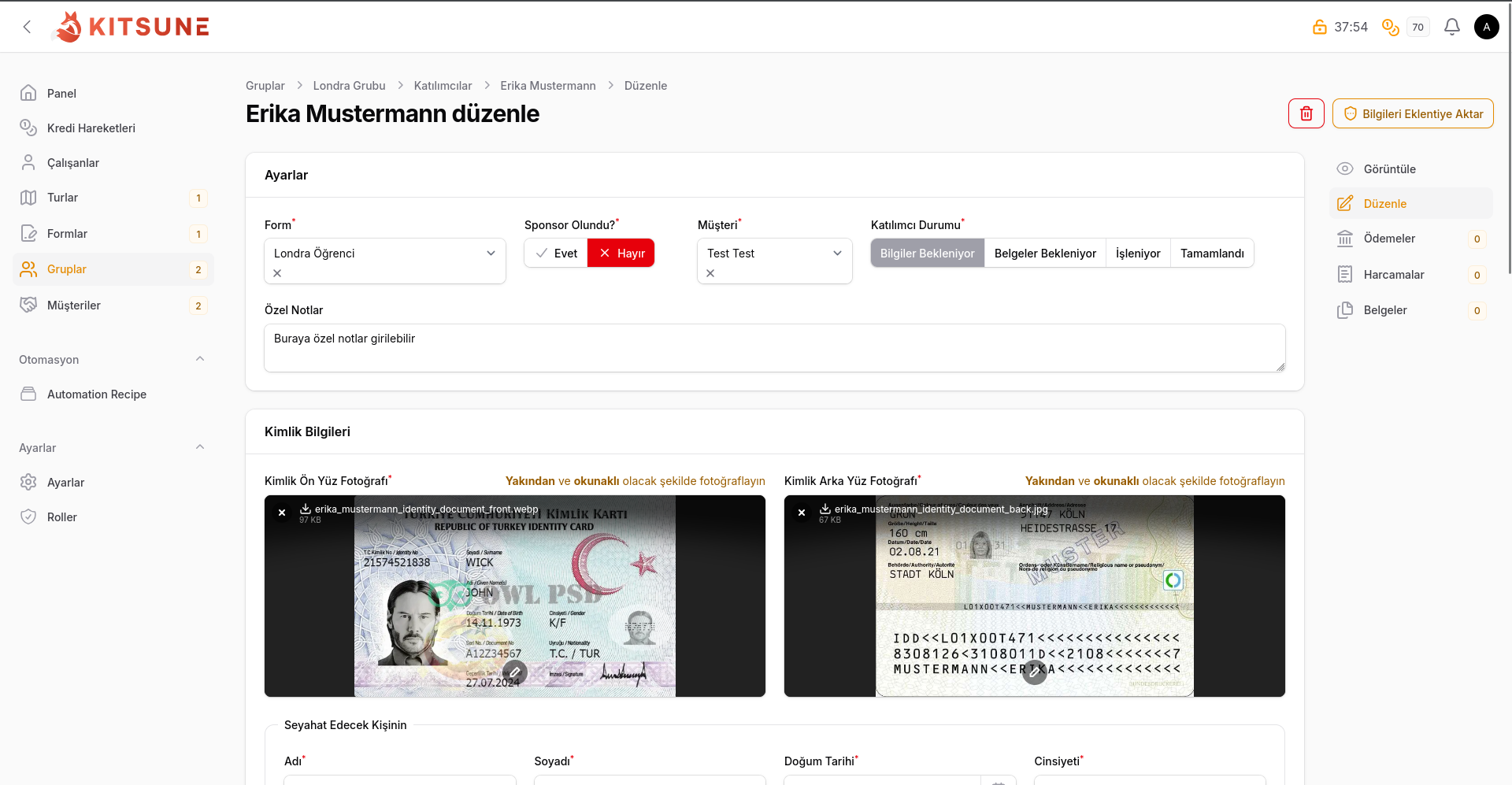Viewport: 1512px width, 785px height.
Task: Clear the Londra Öğrenci form selection
Action: pos(277,273)
